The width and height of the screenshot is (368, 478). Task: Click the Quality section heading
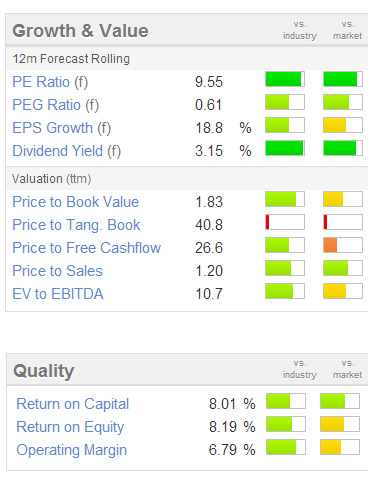point(44,371)
